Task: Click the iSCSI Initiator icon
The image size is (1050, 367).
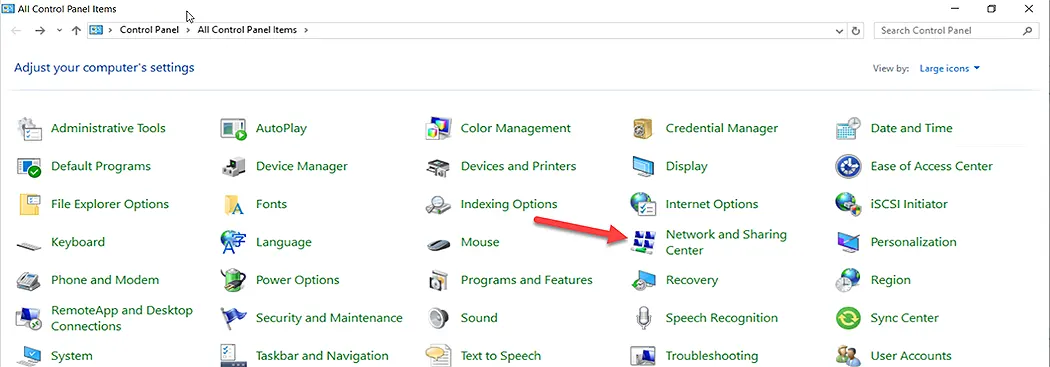Action: (x=848, y=204)
